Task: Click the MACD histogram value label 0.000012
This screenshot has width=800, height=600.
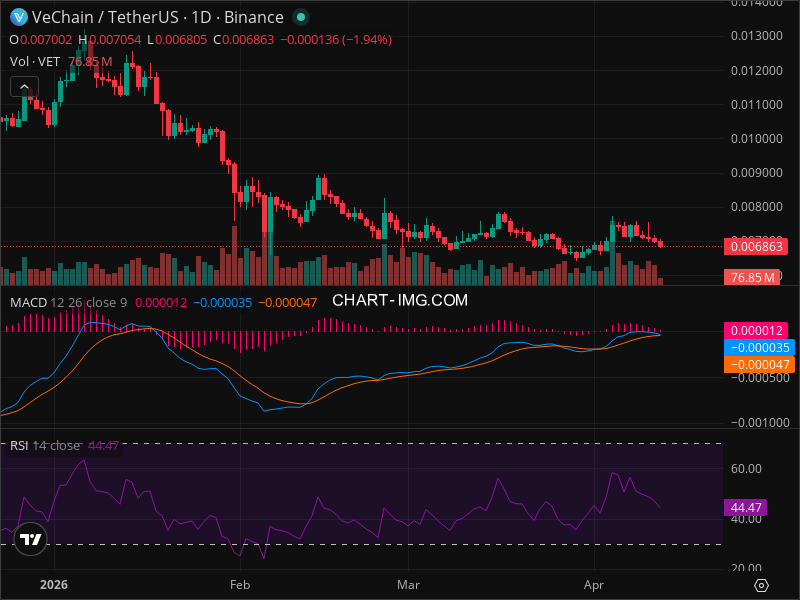Action: coord(756,331)
